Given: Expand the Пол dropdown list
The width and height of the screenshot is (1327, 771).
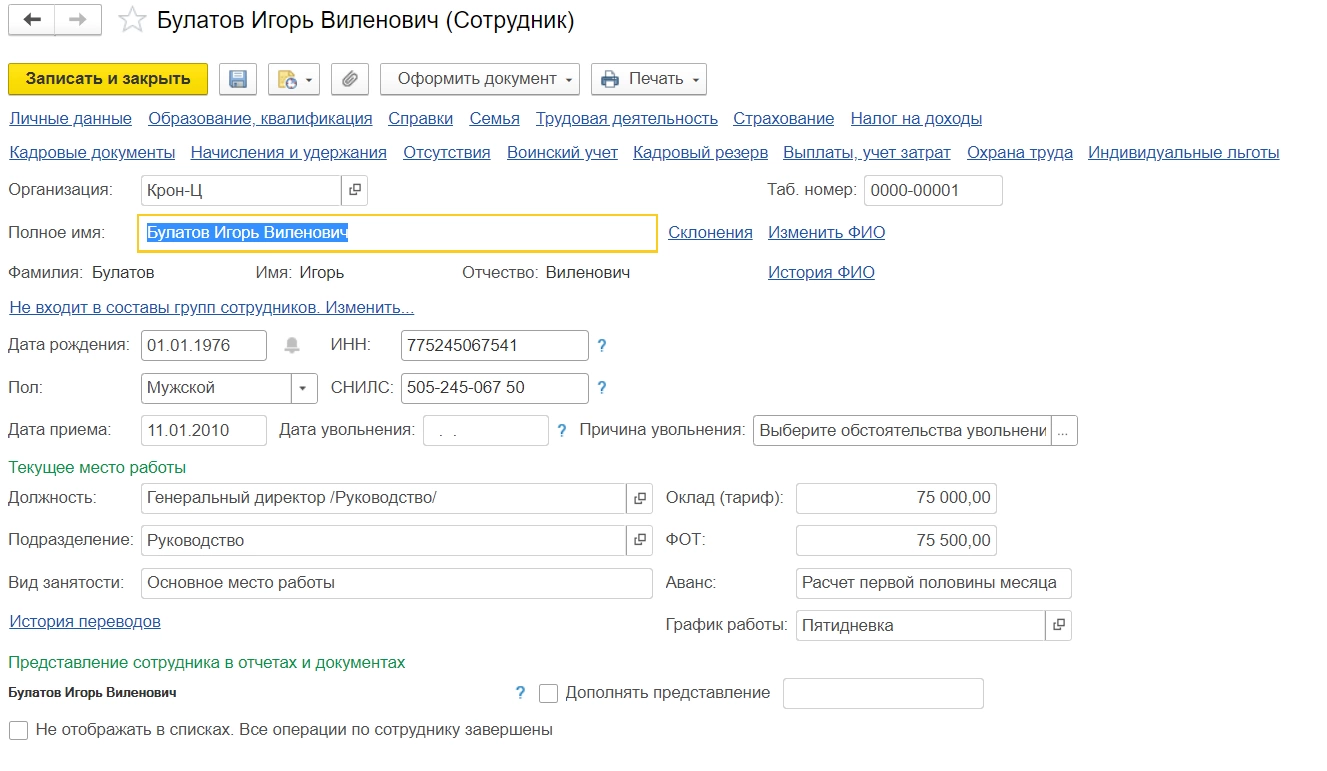Looking at the screenshot, I should [x=304, y=388].
